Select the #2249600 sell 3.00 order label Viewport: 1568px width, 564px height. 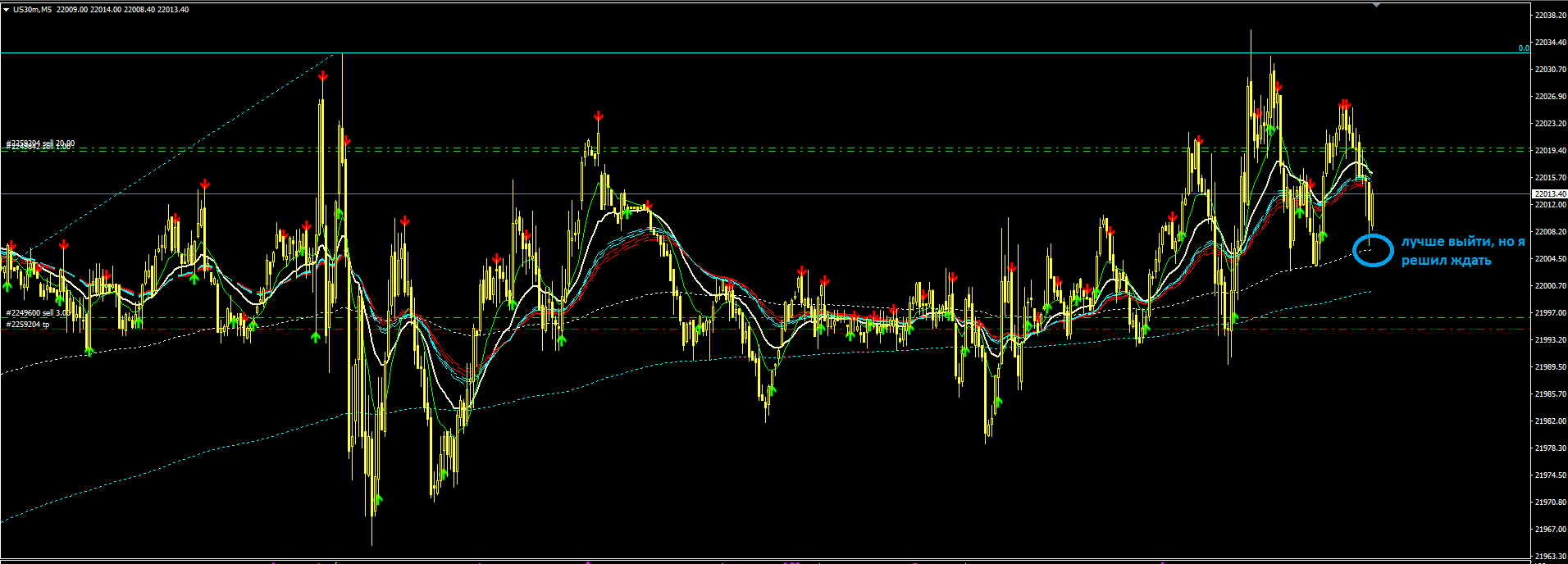[38, 313]
